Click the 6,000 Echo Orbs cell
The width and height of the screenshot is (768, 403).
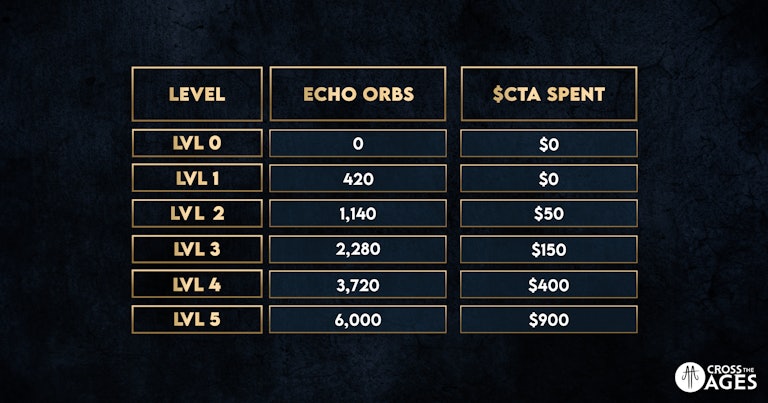358,320
